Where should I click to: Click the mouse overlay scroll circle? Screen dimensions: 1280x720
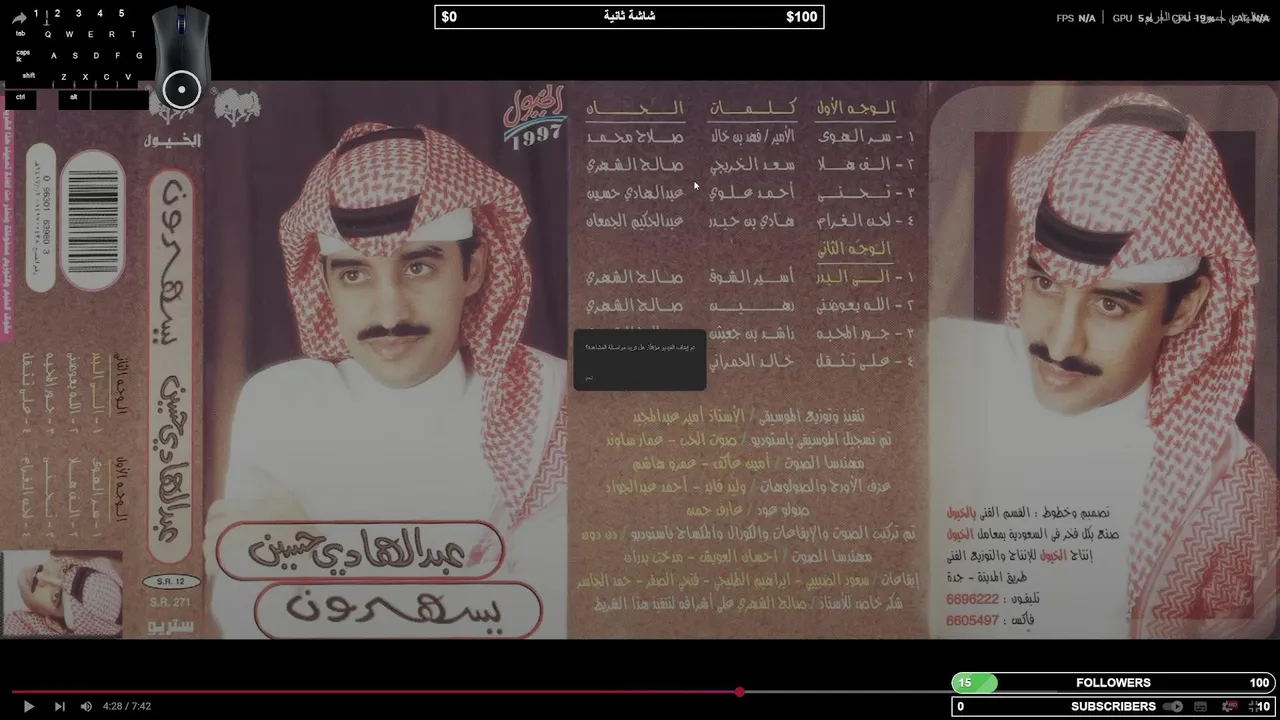click(x=182, y=90)
